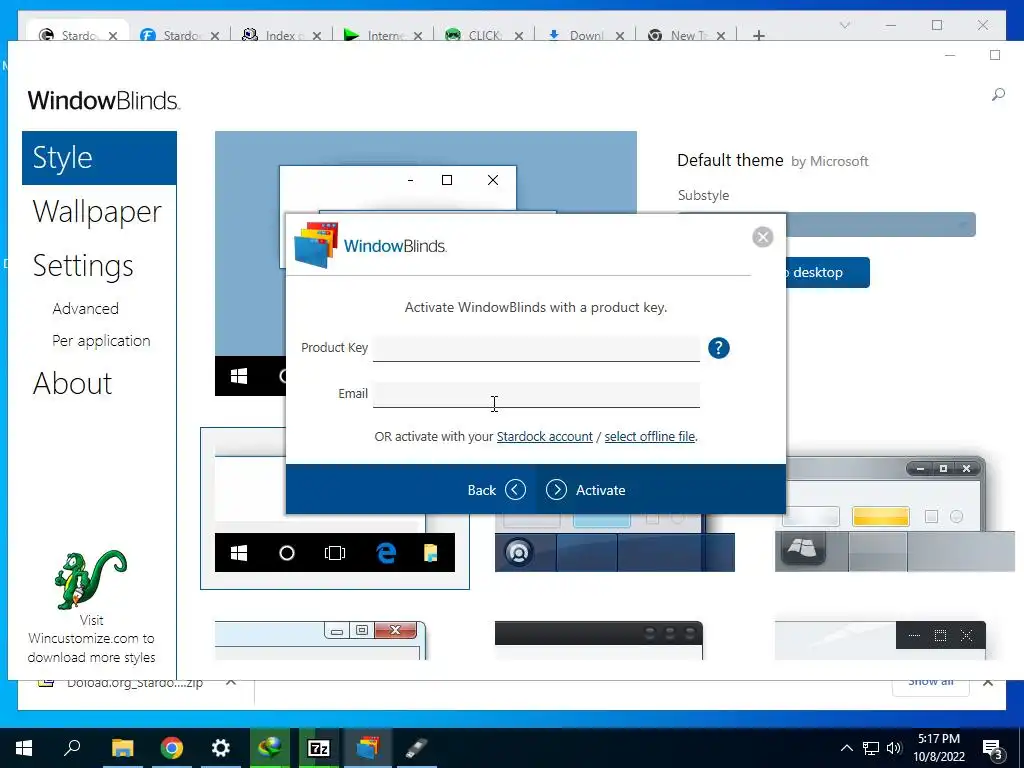The height and width of the screenshot is (768, 1024).
Task: Open the Stardock account link
Action: click(545, 436)
